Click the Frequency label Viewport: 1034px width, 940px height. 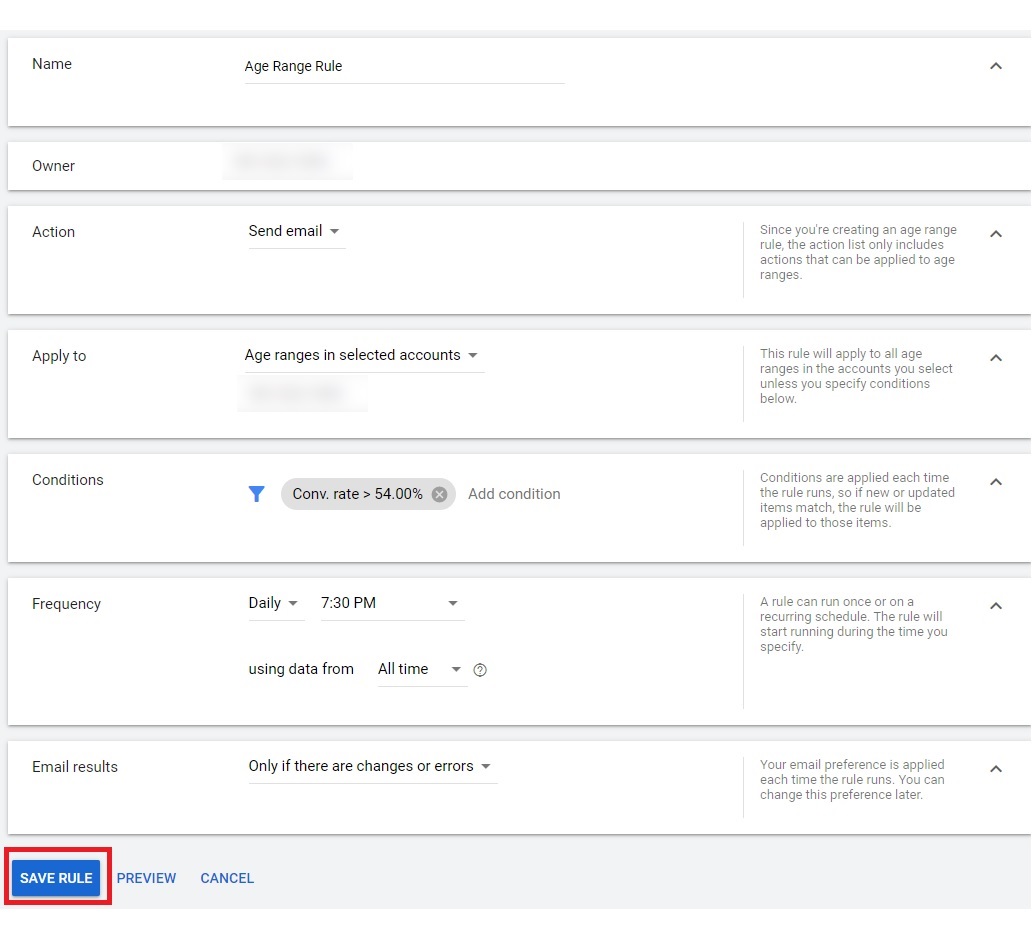(x=67, y=604)
